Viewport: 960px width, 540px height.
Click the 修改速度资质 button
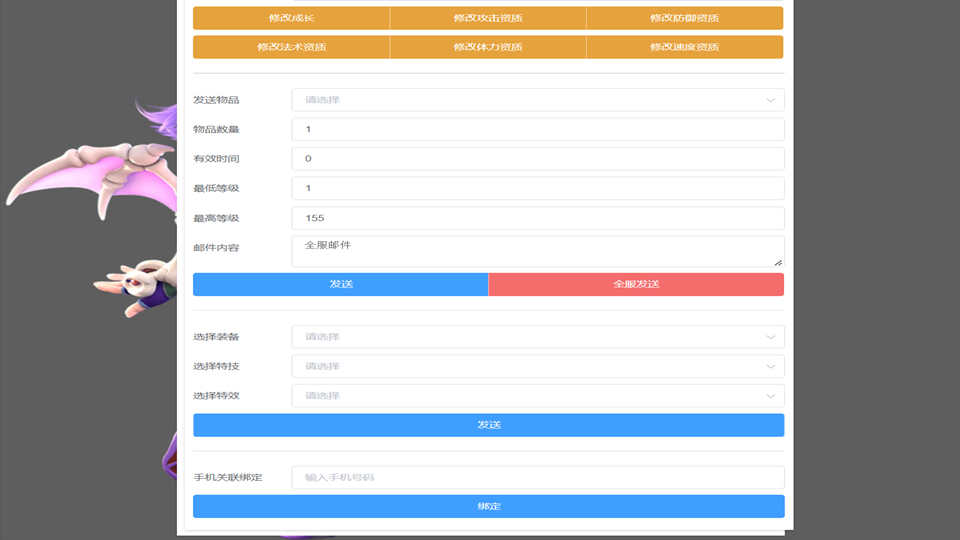(684, 47)
